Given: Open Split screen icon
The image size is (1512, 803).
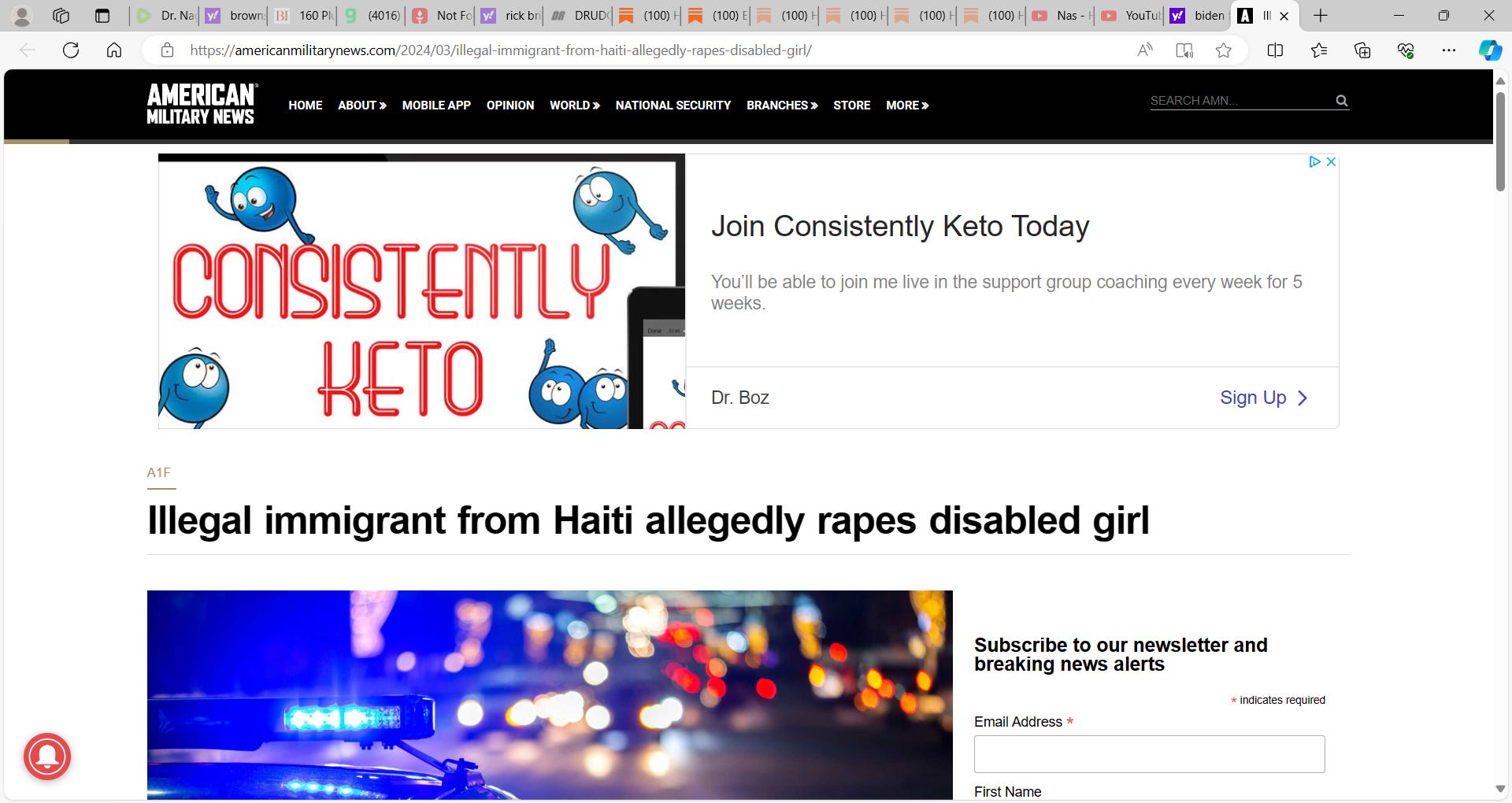Looking at the screenshot, I should click(1275, 50).
